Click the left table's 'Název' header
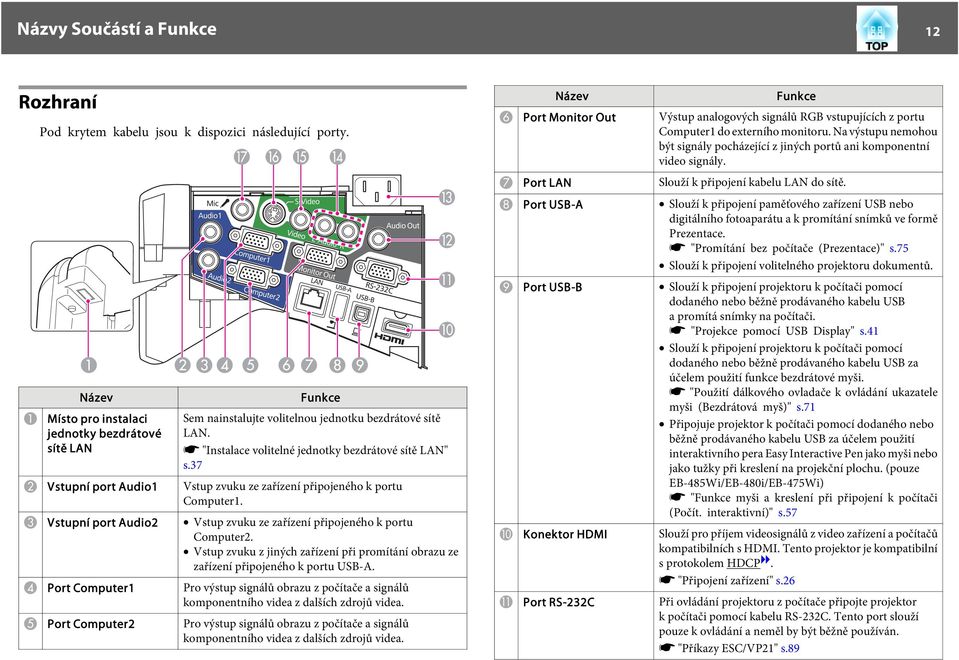Image resolution: width=959 pixels, height=660 pixels. click(x=97, y=398)
